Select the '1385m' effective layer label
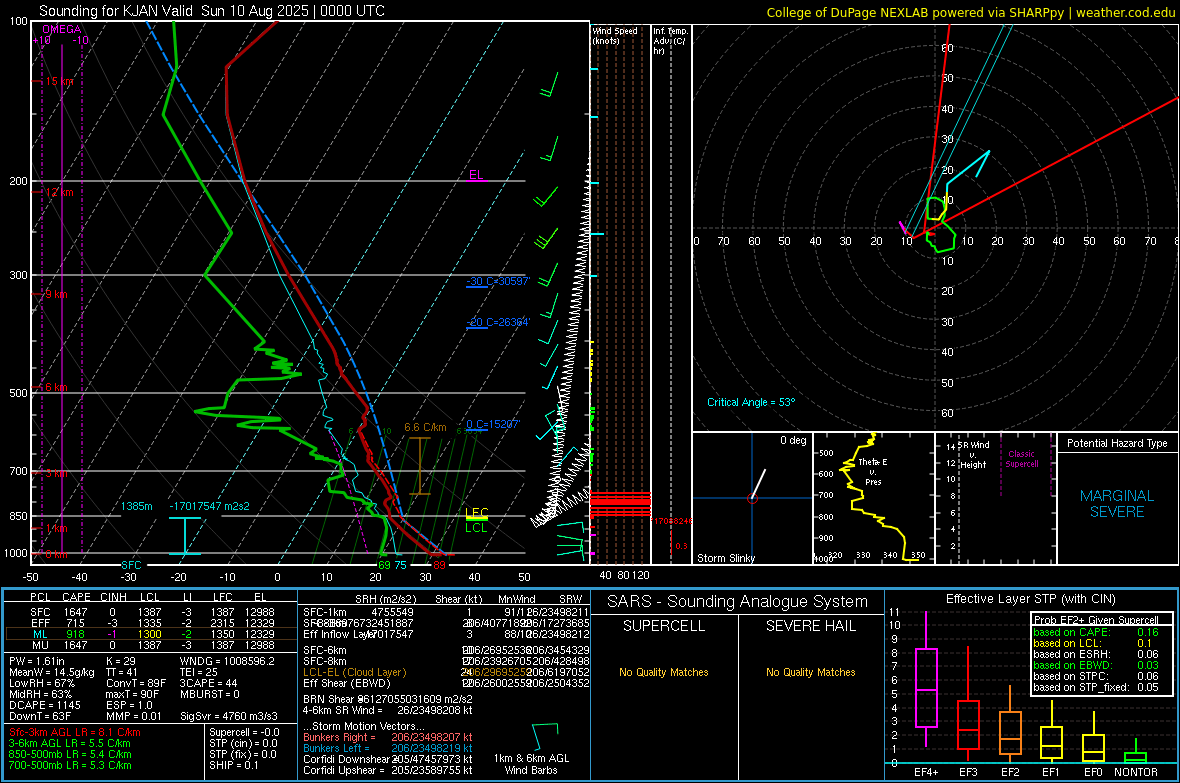 [136, 506]
